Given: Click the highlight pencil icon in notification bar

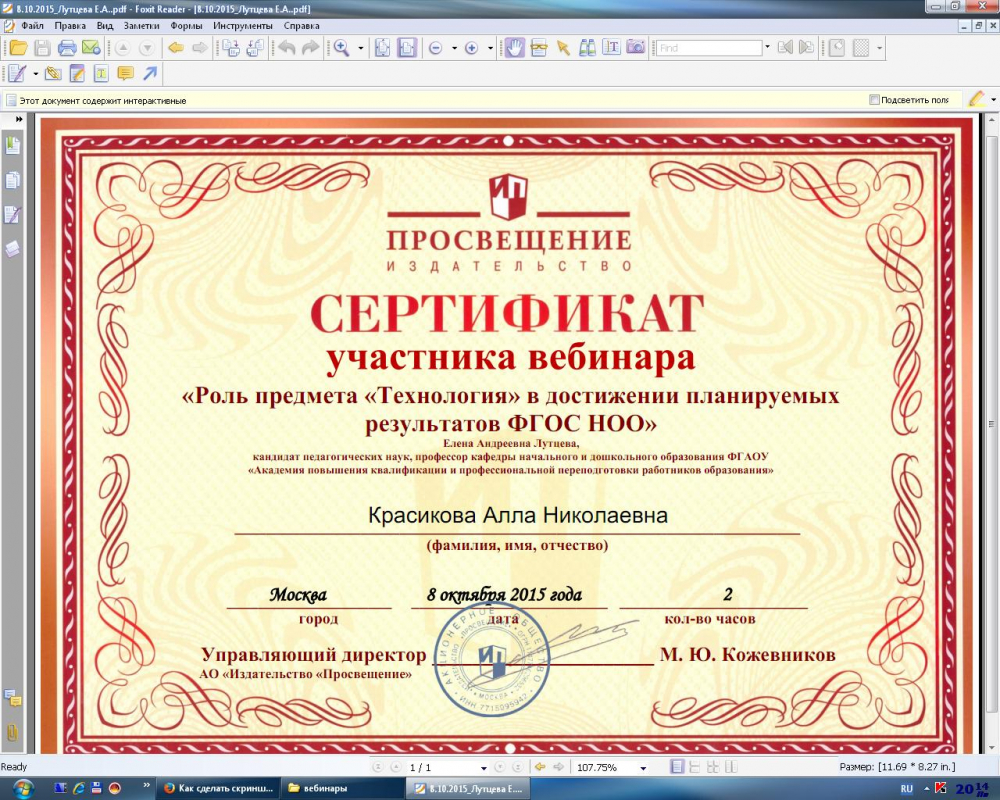Looking at the screenshot, I should (x=976, y=100).
